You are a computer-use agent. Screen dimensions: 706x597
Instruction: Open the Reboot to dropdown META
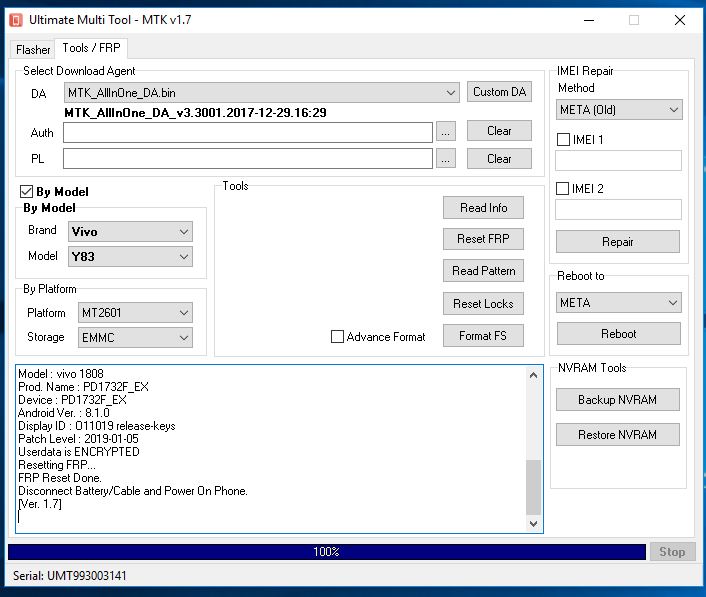click(619, 303)
